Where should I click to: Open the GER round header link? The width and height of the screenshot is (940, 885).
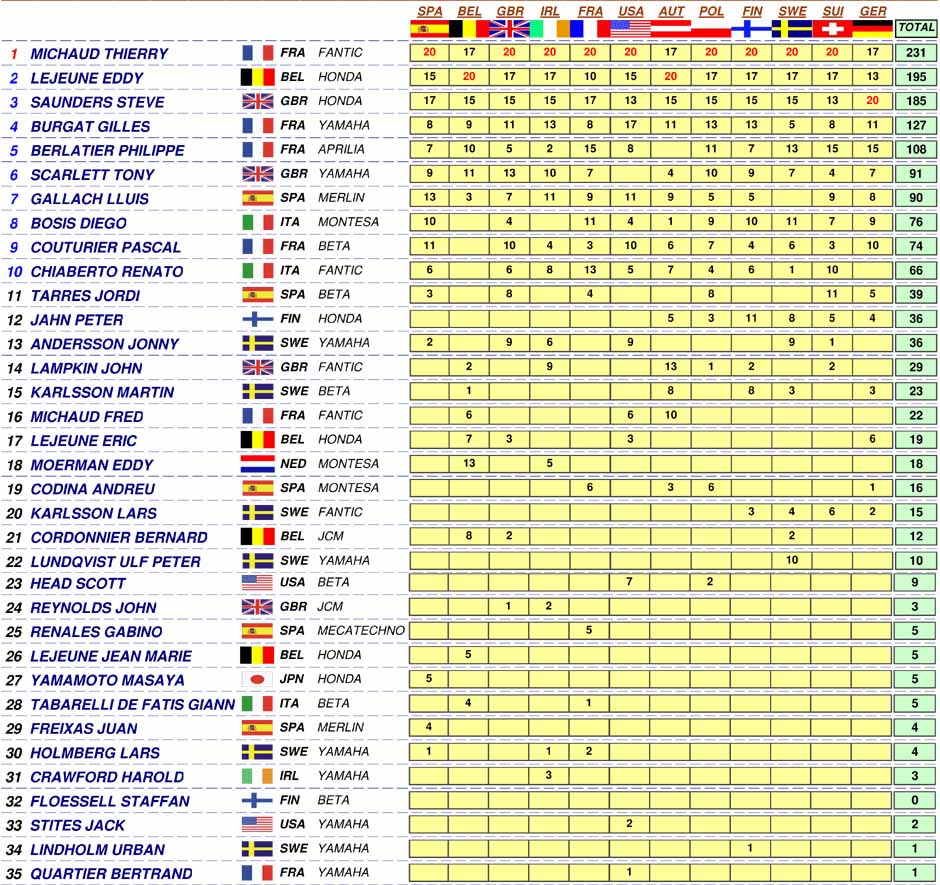coord(873,11)
